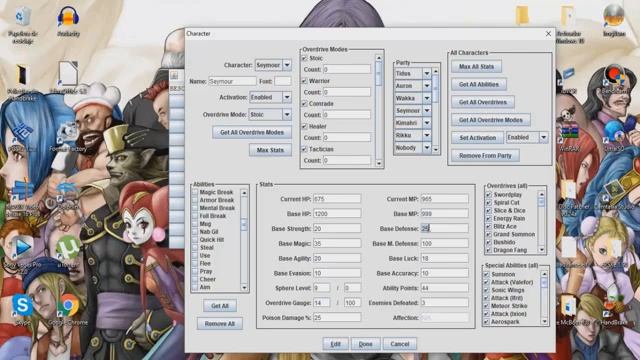640x360 pixels.
Task: Click the Base Strength field
Action: 337,229
